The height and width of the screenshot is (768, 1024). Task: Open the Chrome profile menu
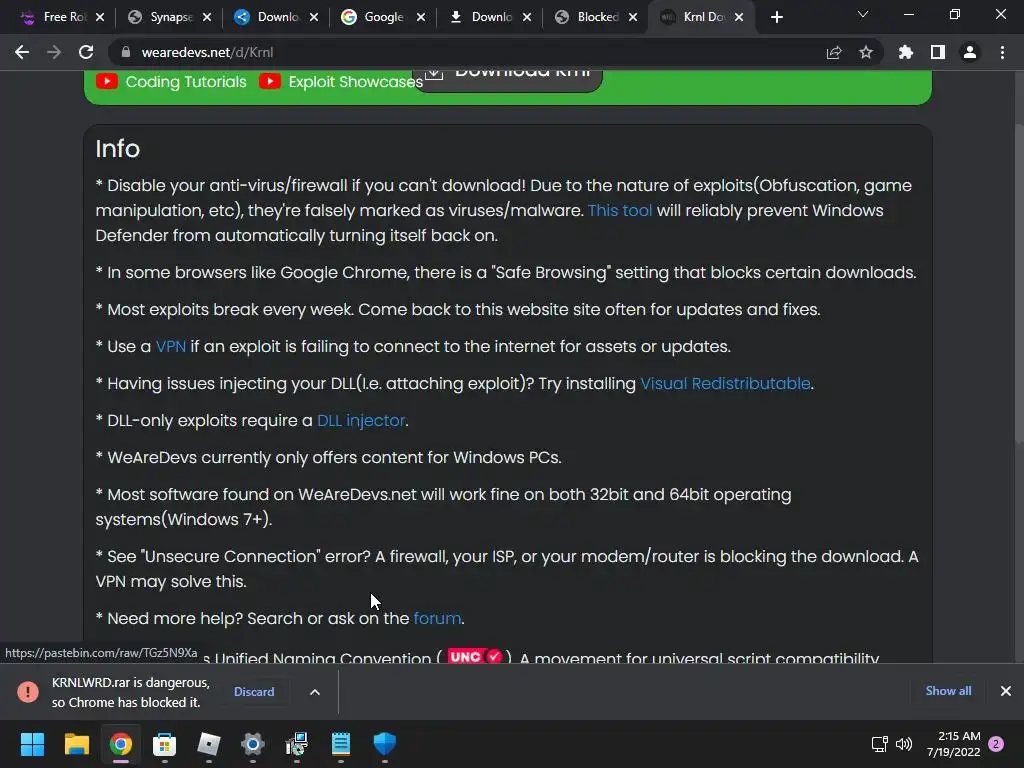(970, 52)
